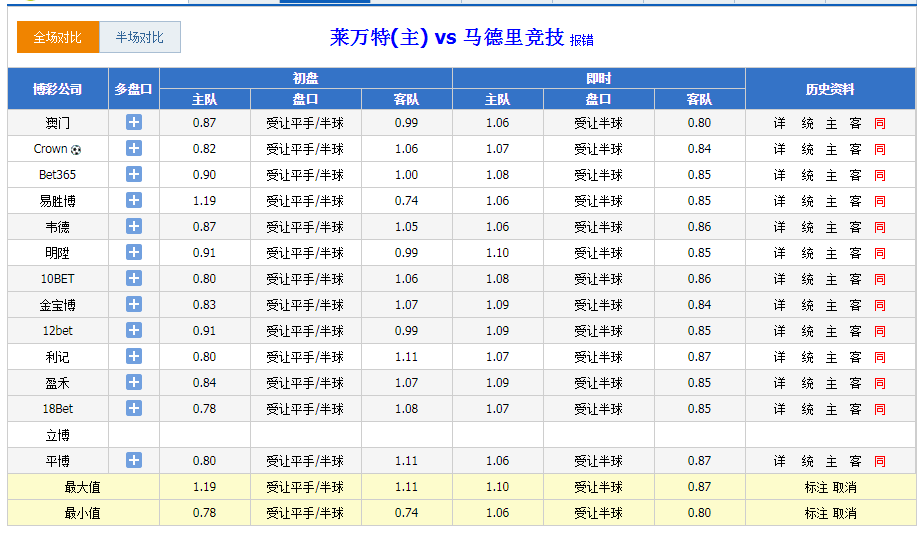Expand multi-handicap plus for 18Bet row
Screen dimensions: 924x534
pos(134,408)
